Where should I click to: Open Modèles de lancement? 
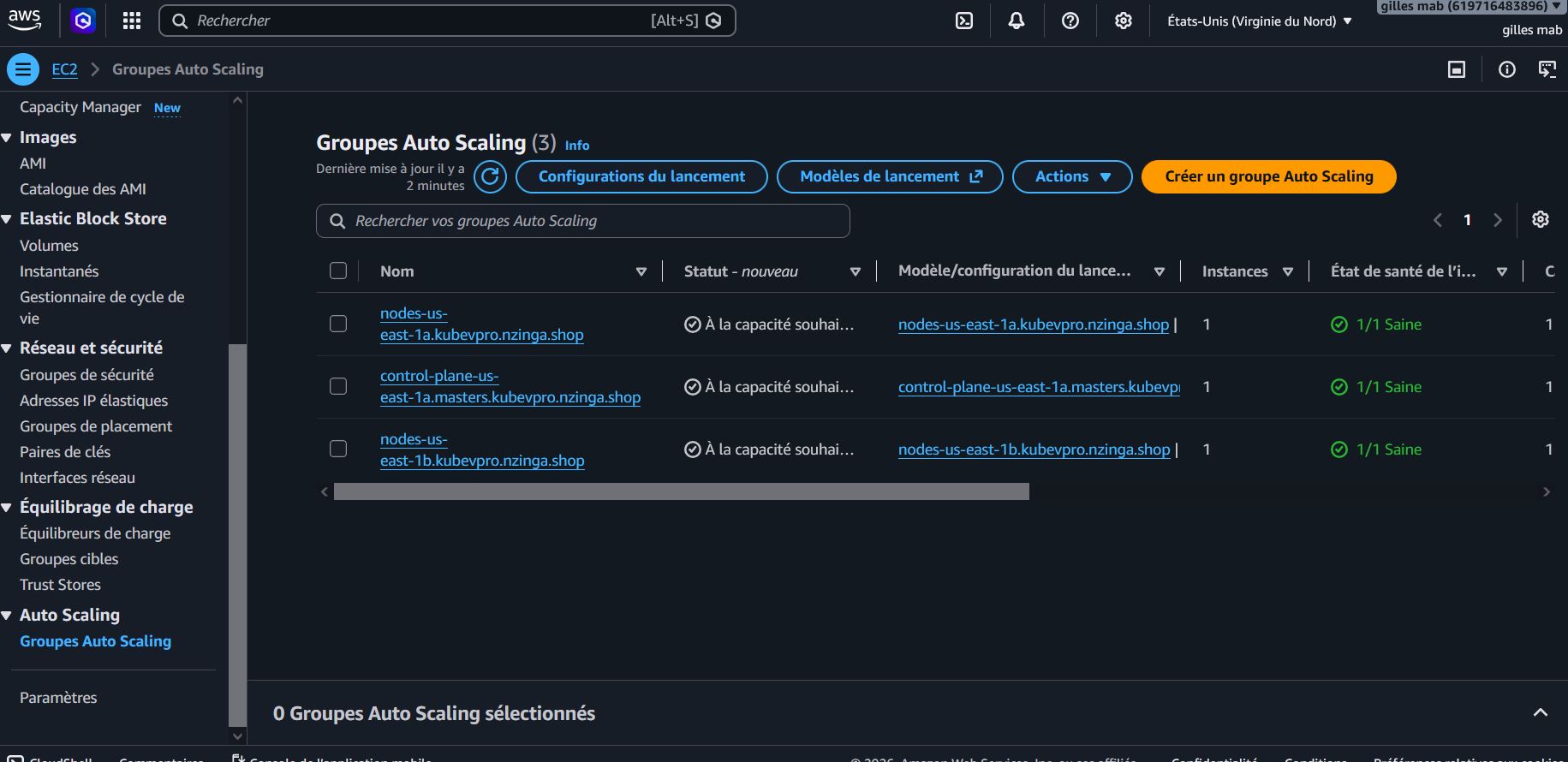890,176
